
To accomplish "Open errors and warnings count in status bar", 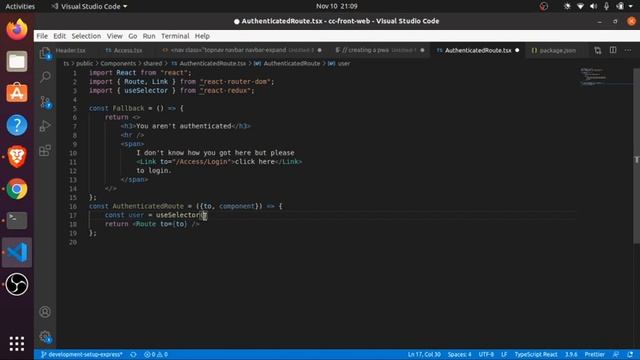I will click(156, 354).
